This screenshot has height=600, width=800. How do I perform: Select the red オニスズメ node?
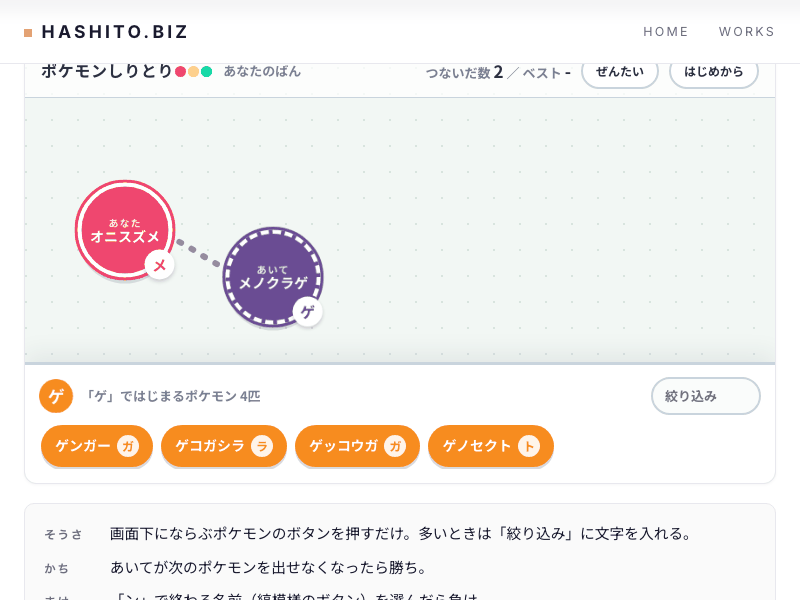[x=125, y=230]
